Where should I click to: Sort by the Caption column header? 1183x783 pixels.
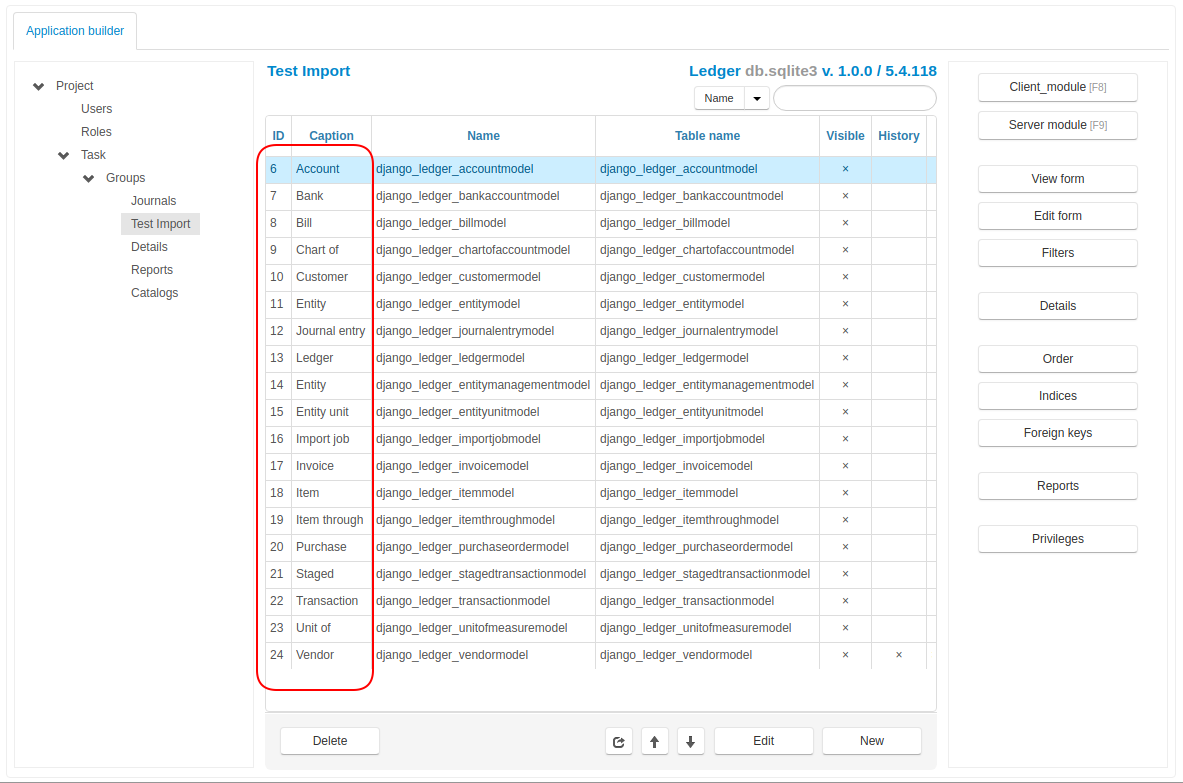click(331, 136)
